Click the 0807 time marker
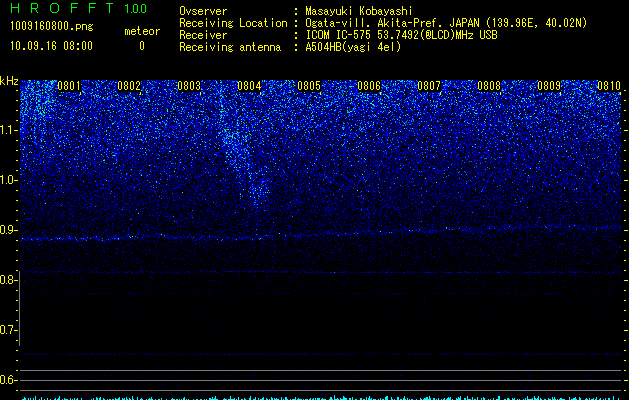 click(429, 86)
